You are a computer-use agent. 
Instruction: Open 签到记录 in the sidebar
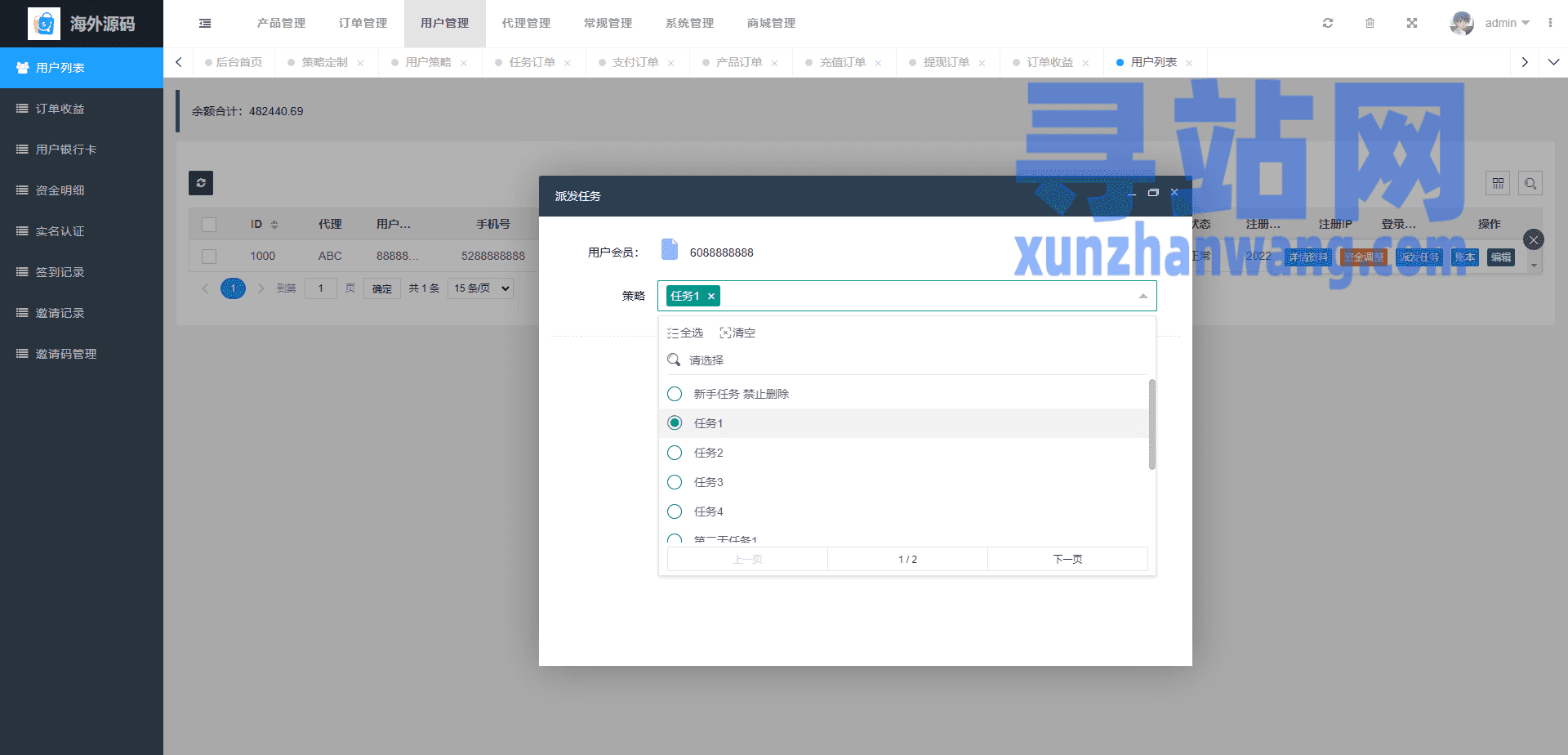click(82, 272)
